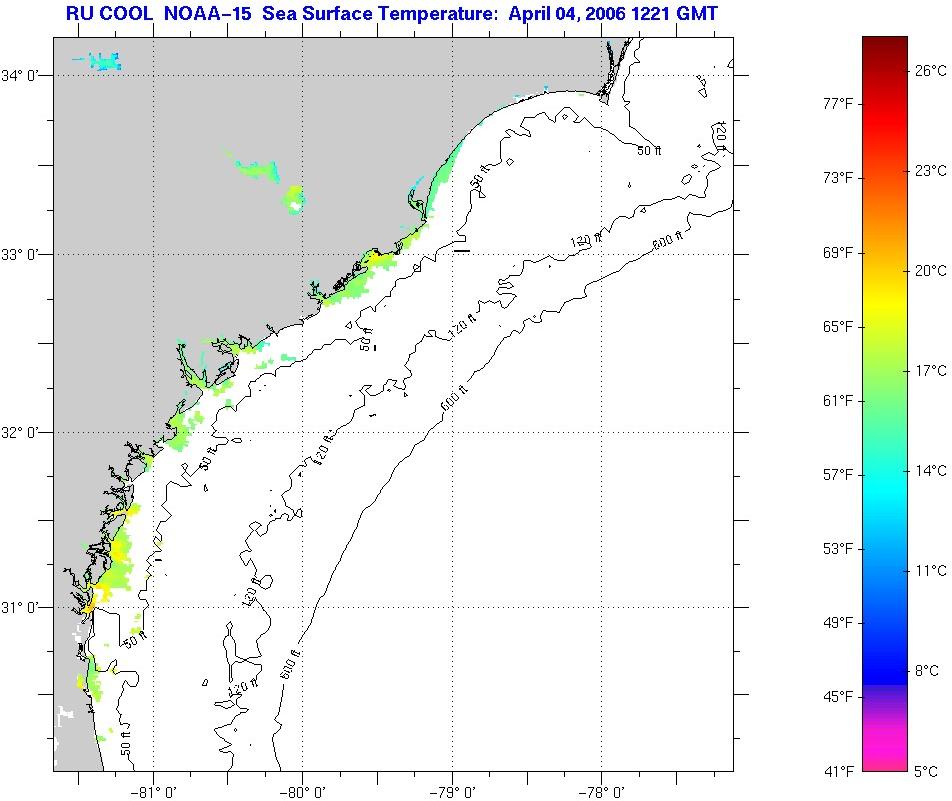
Task: Click the 61°F scale label
Action: click(837, 401)
